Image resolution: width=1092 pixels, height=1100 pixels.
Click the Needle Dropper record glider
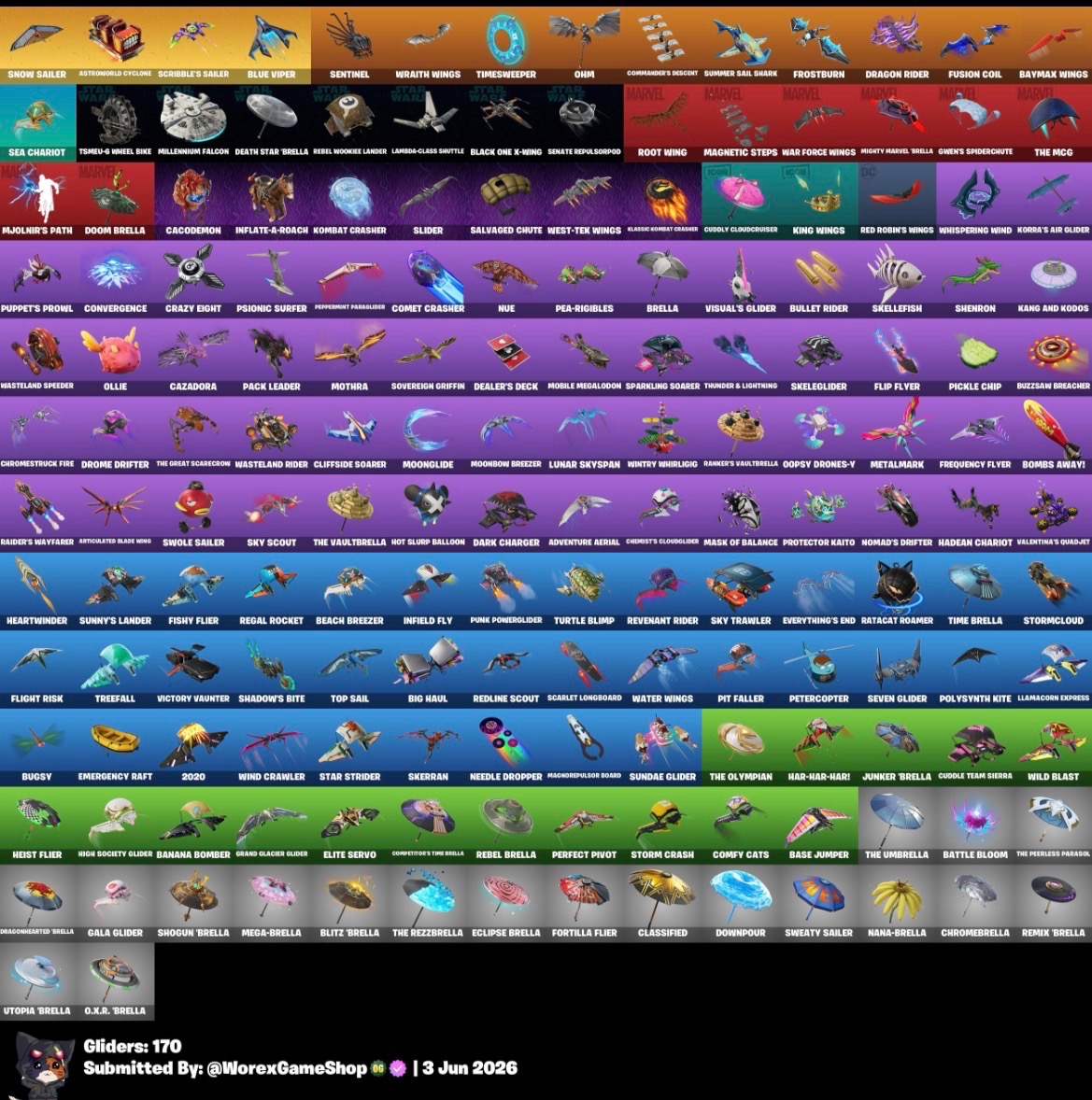click(x=506, y=746)
